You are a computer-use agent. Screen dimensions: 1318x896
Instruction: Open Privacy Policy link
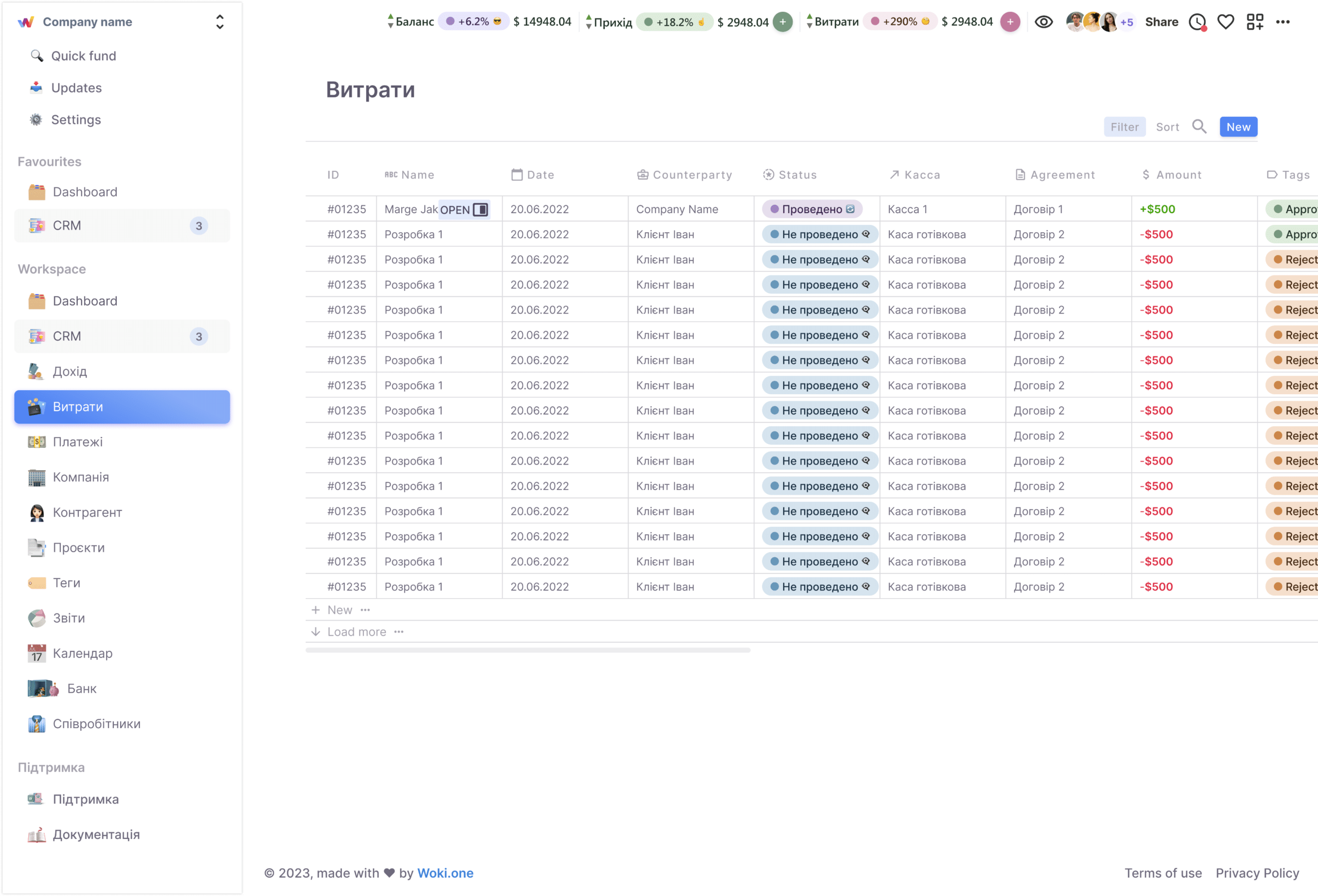click(x=1257, y=873)
